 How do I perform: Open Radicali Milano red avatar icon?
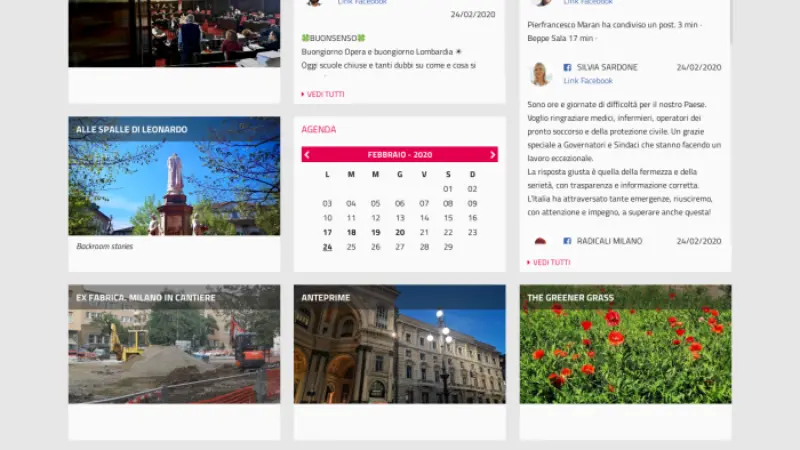(540, 241)
